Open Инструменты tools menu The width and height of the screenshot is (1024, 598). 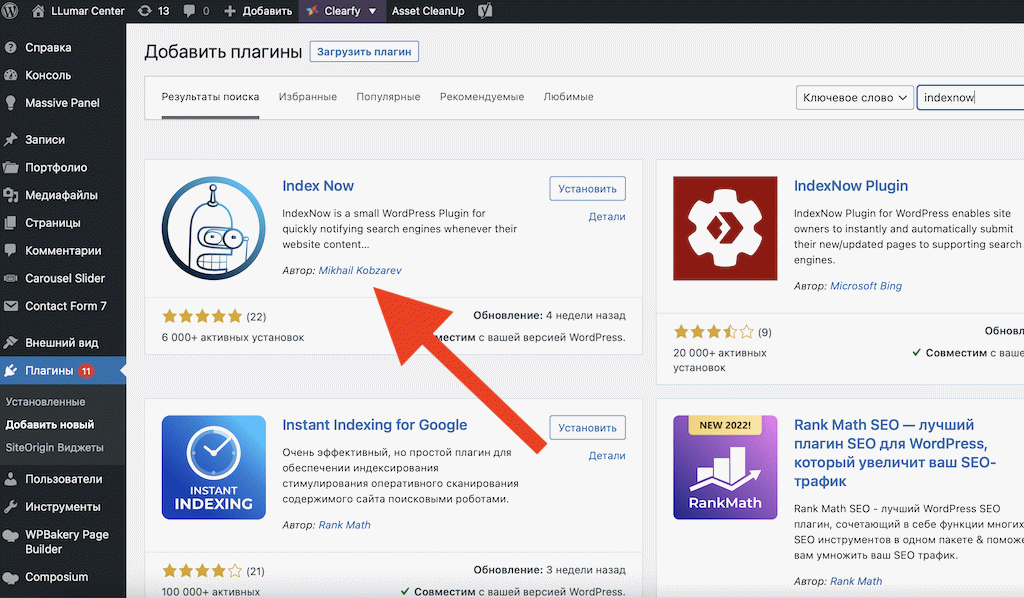pyautogui.click(x=63, y=507)
